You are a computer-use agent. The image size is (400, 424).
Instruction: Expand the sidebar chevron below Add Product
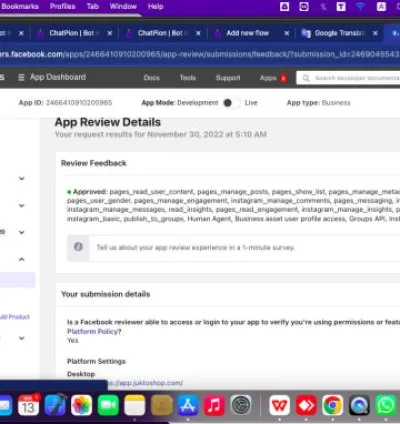click(22, 338)
